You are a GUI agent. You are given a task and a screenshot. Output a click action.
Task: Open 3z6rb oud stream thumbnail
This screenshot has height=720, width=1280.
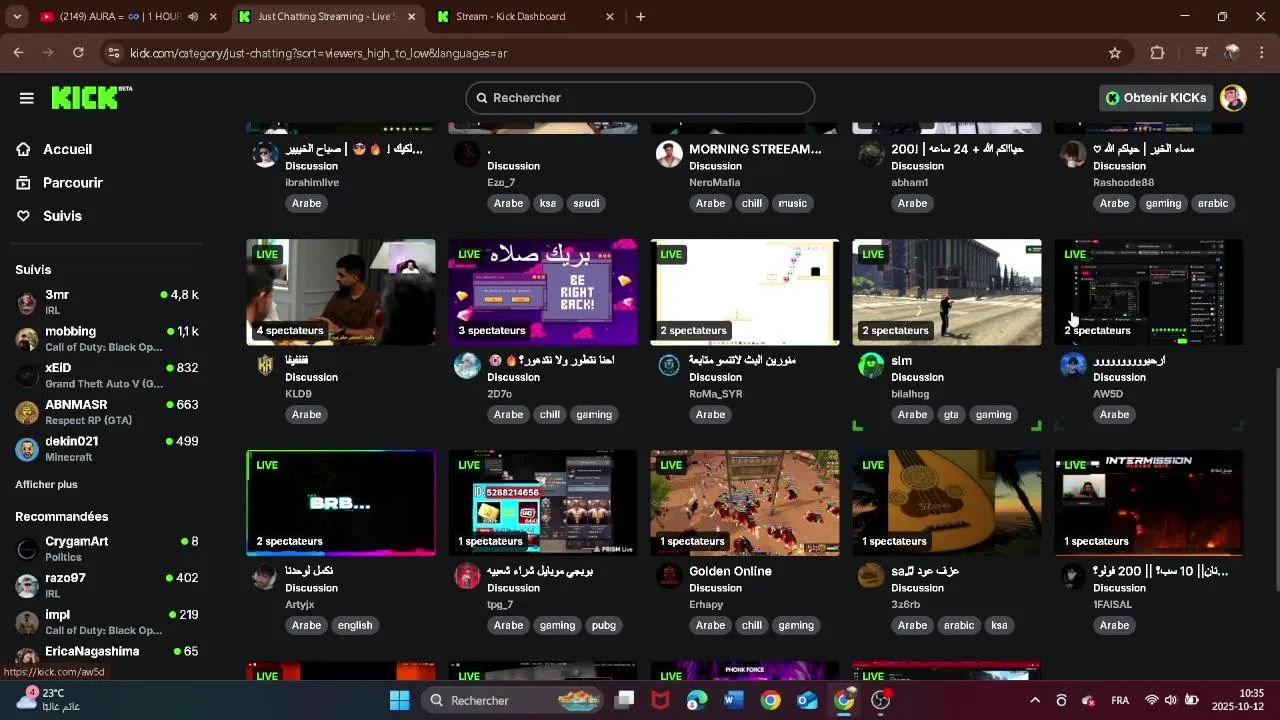click(x=947, y=503)
